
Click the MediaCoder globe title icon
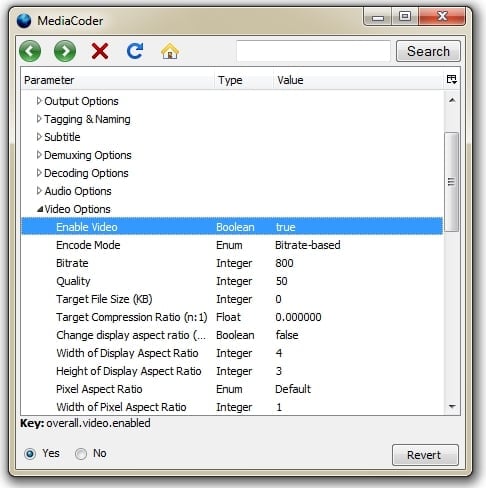point(24,21)
